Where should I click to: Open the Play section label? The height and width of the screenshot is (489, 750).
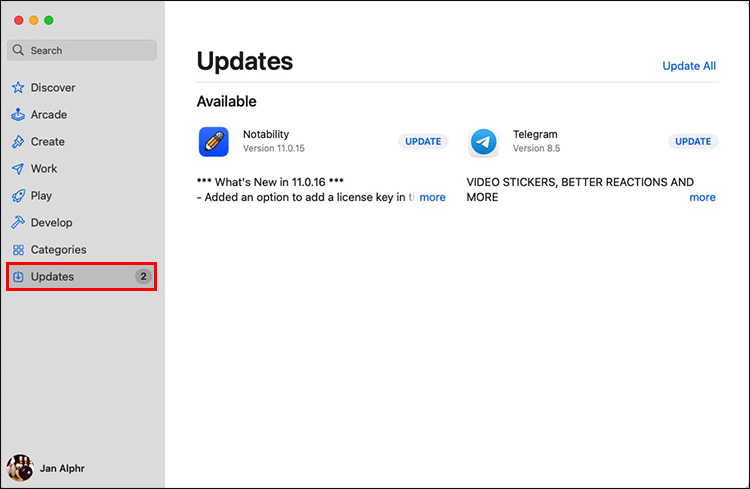[x=41, y=196]
